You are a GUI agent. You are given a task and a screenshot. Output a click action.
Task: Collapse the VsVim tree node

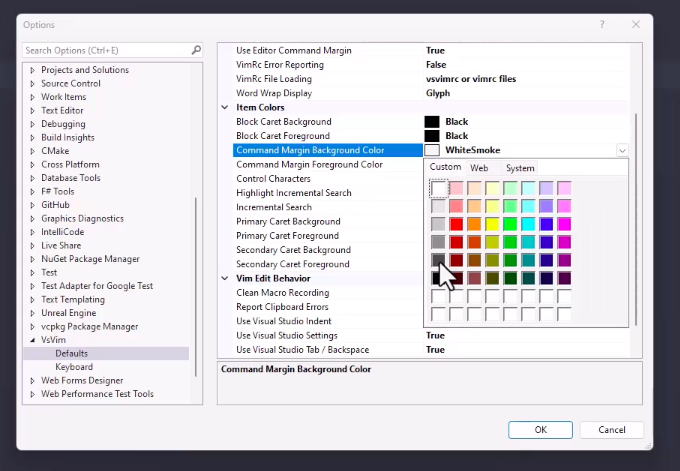coord(32,340)
